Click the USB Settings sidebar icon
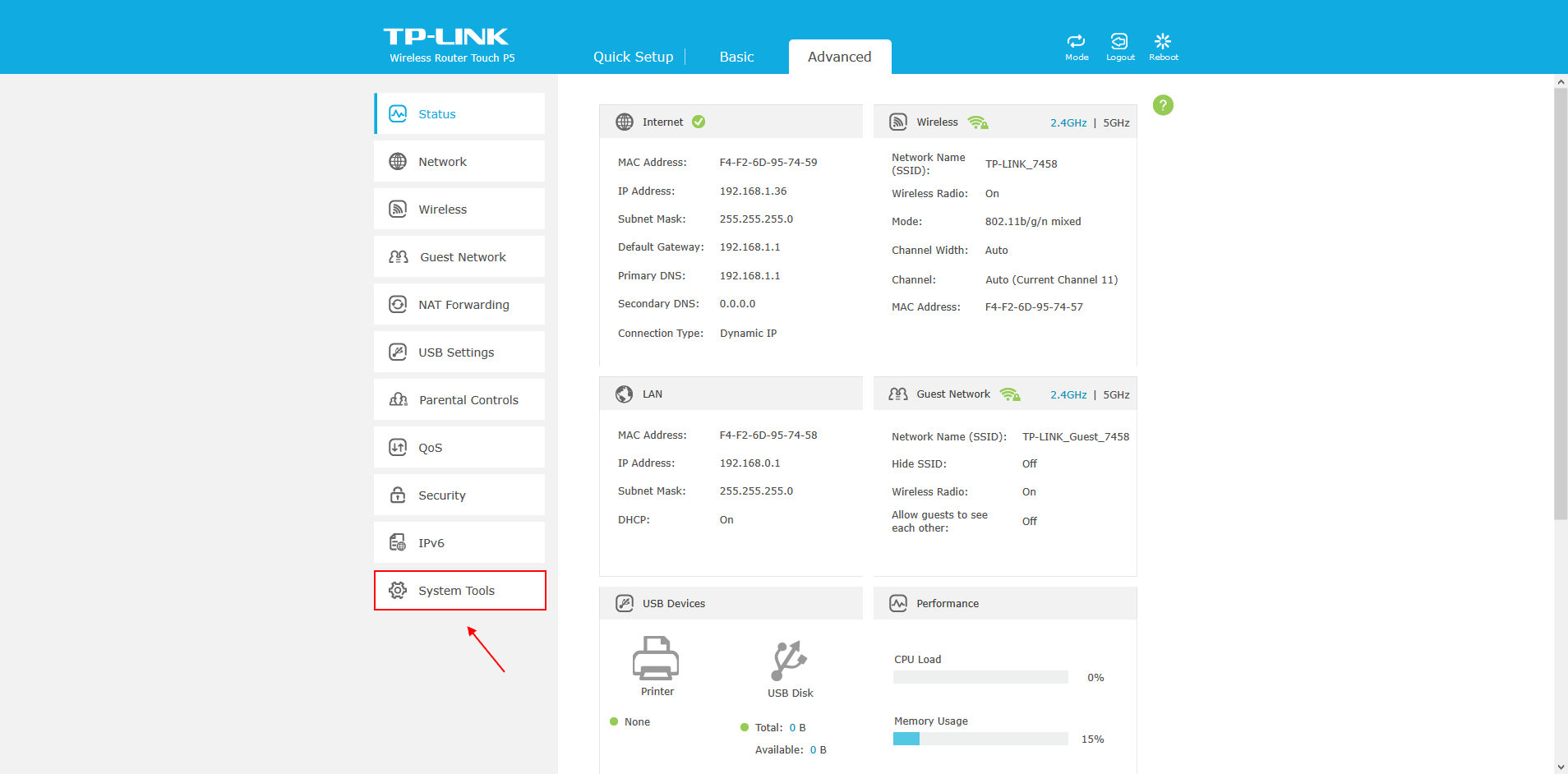 [398, 352]
